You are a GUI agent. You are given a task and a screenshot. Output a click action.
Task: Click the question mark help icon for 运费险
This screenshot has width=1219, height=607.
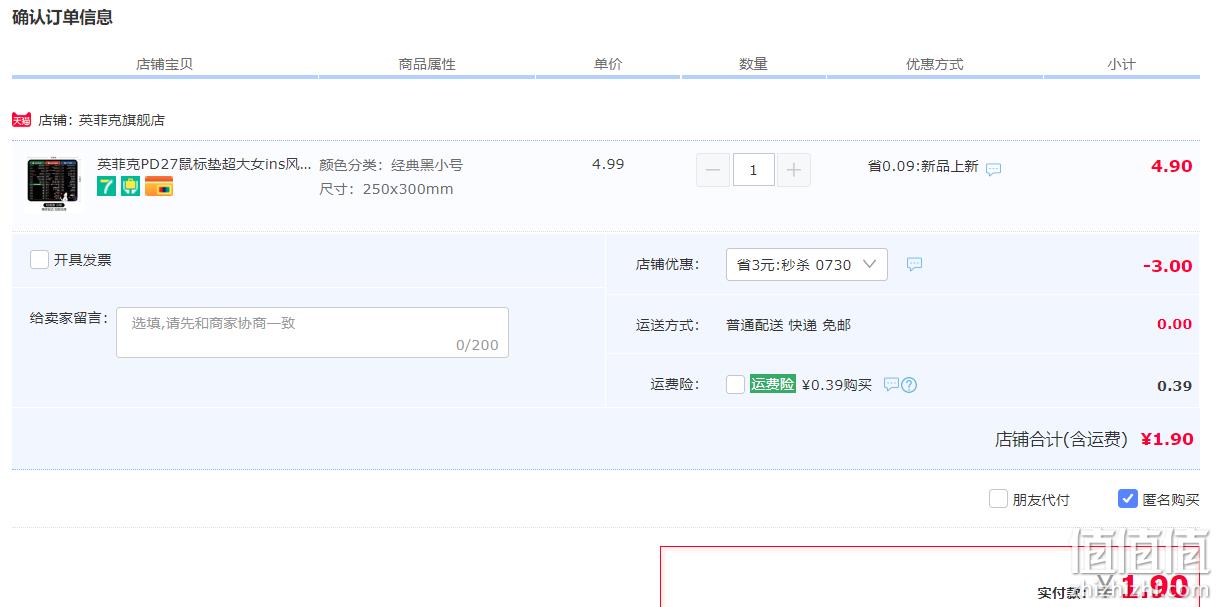909,385
